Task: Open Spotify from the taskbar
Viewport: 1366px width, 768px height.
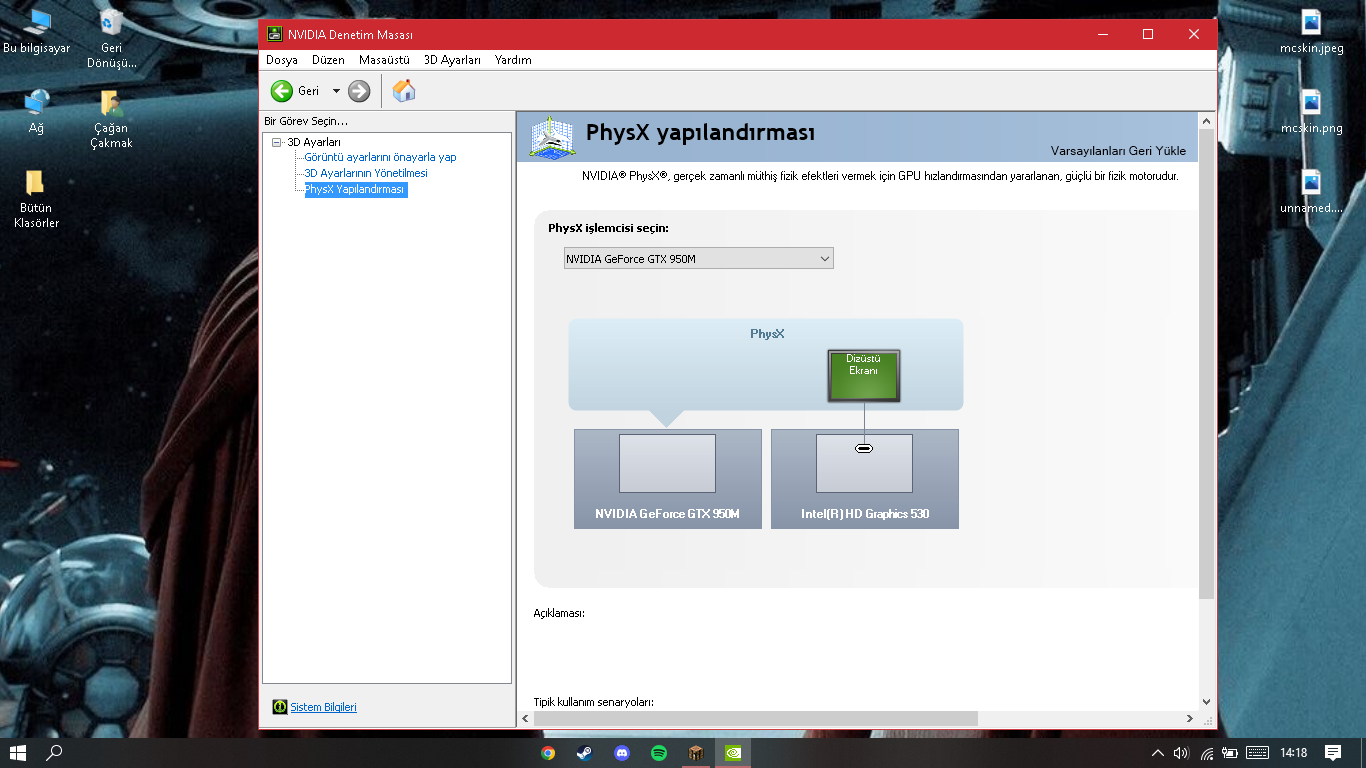Action: click(659, 753)
